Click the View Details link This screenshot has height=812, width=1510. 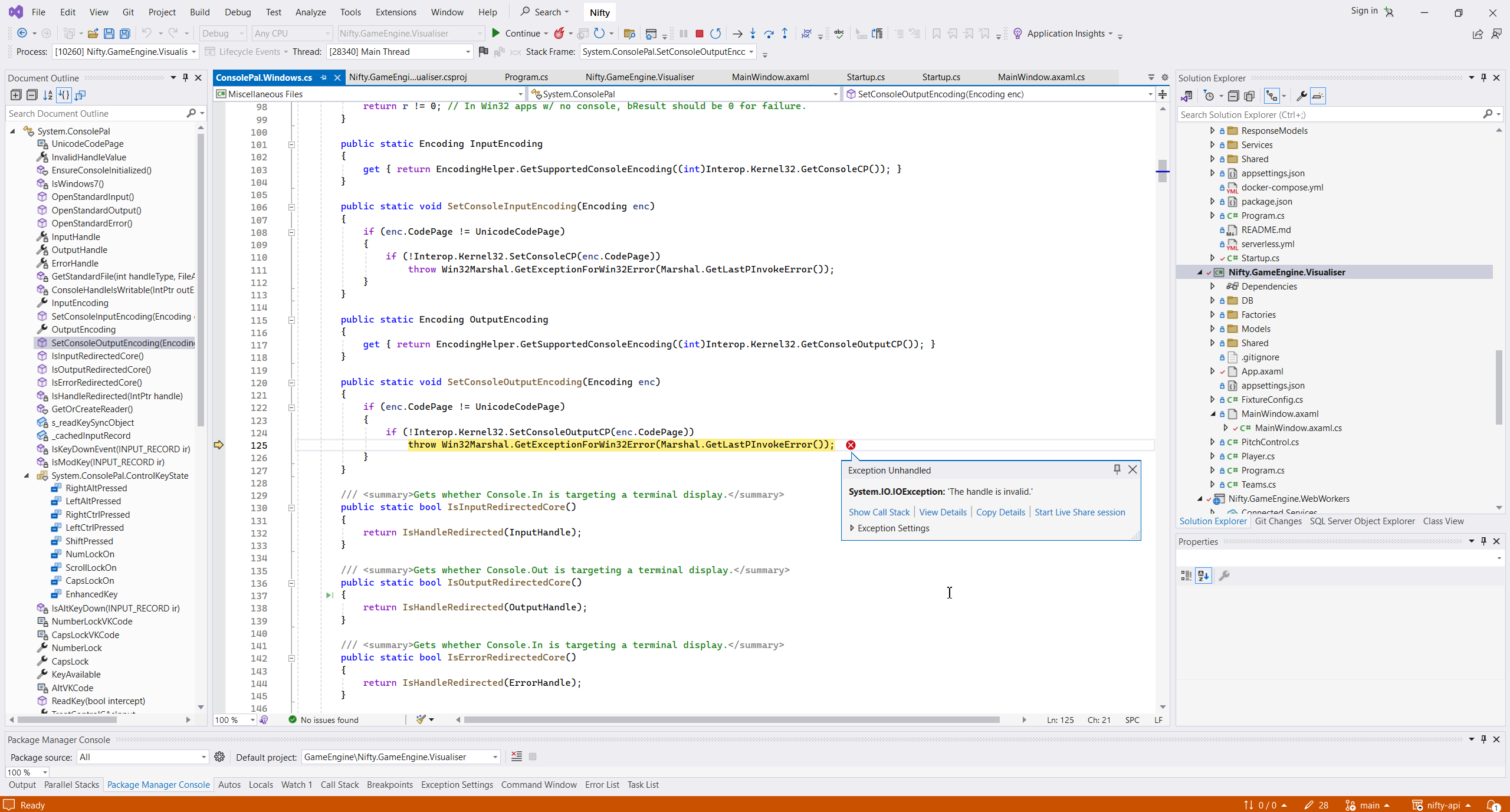943,512
